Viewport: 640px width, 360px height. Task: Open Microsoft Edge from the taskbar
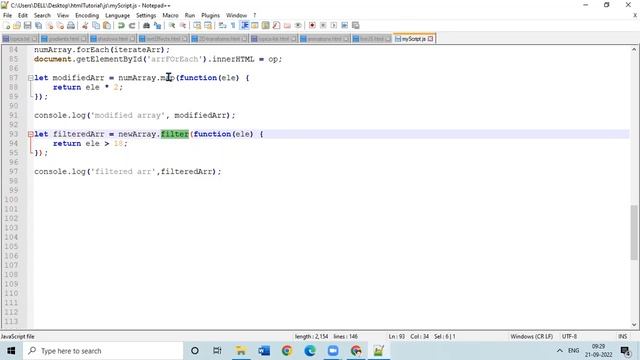click(x=310, y=351)
